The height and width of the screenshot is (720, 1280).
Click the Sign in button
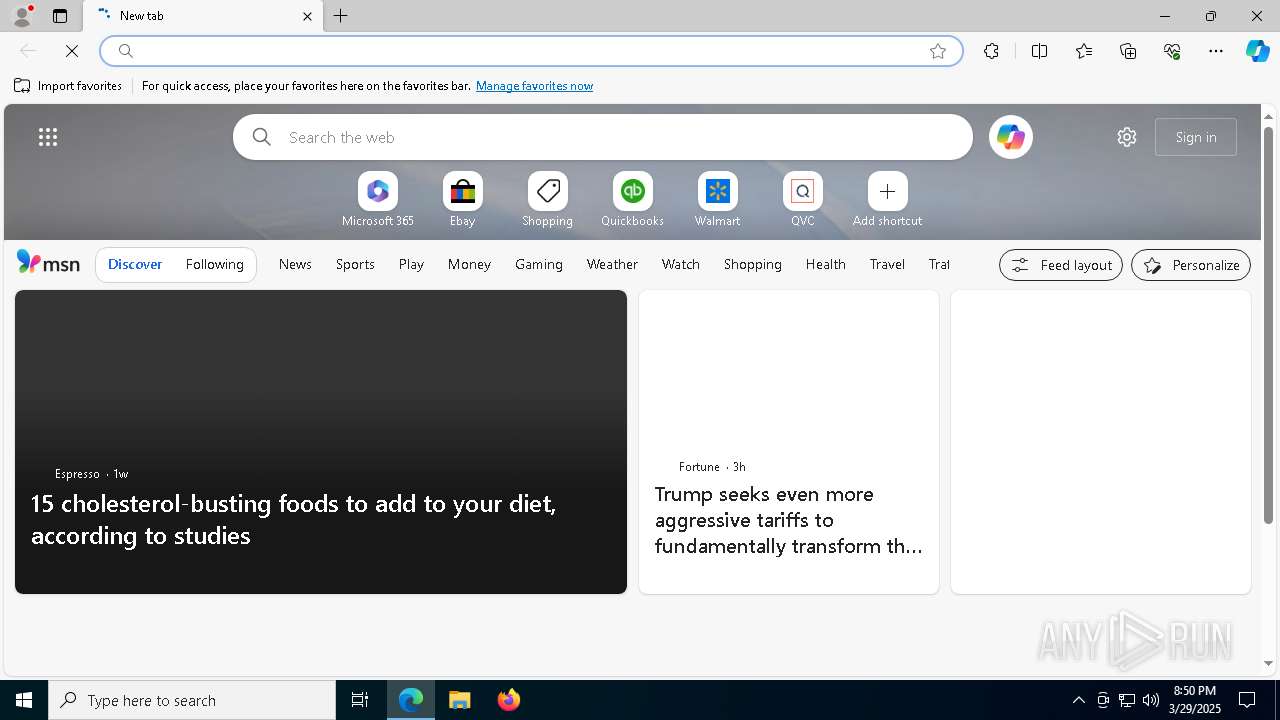pos(1196,137)
